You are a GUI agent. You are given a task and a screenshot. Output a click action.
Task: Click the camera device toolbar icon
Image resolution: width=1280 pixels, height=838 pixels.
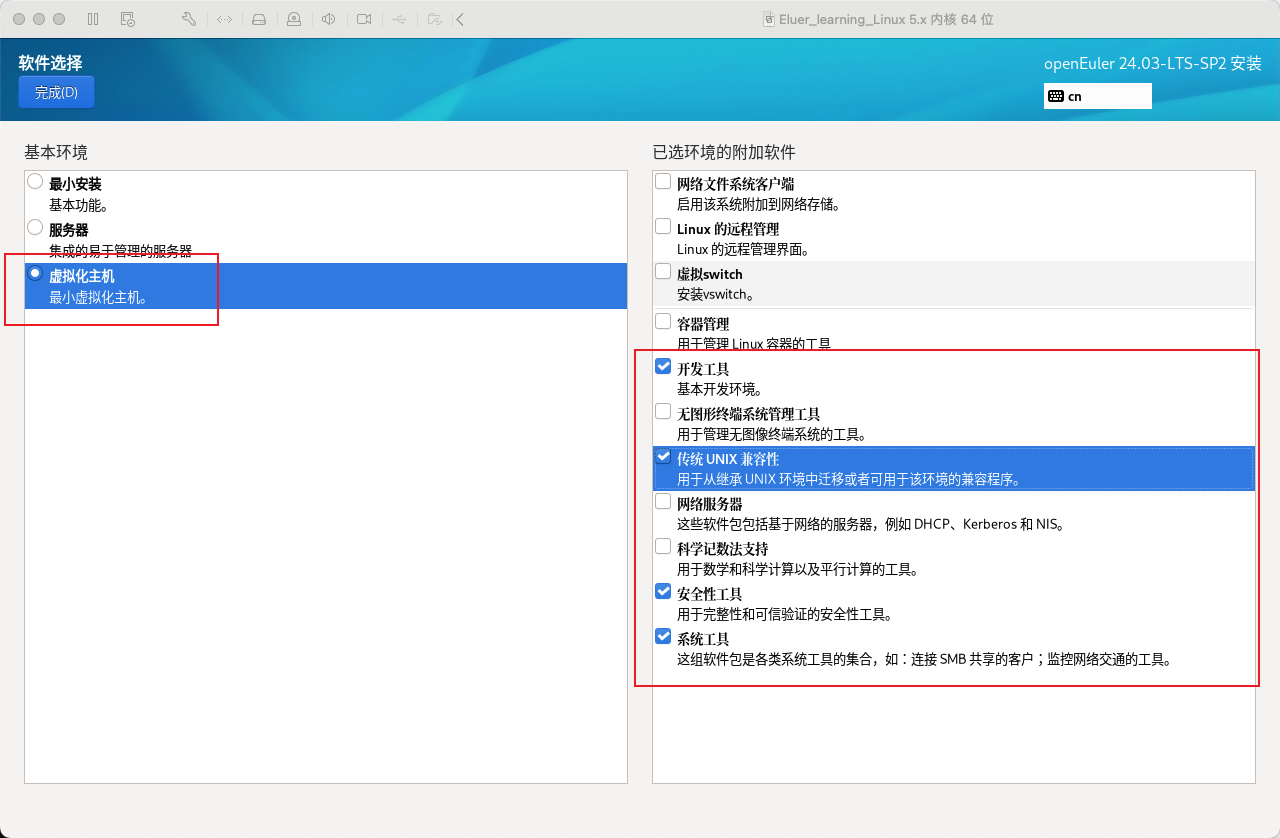point(364,19)
